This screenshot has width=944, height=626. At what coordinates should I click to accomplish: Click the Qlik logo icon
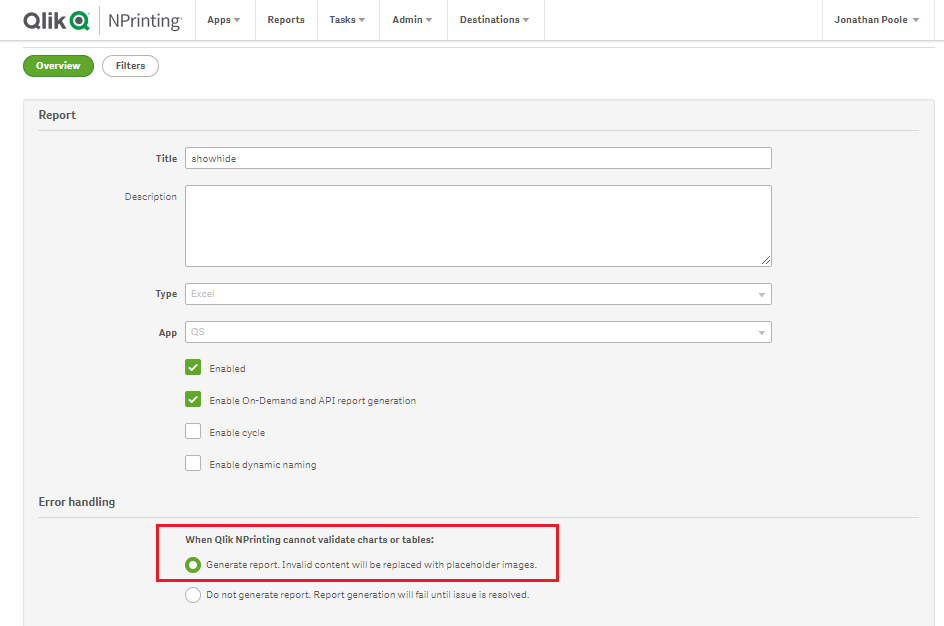point(57,20)
